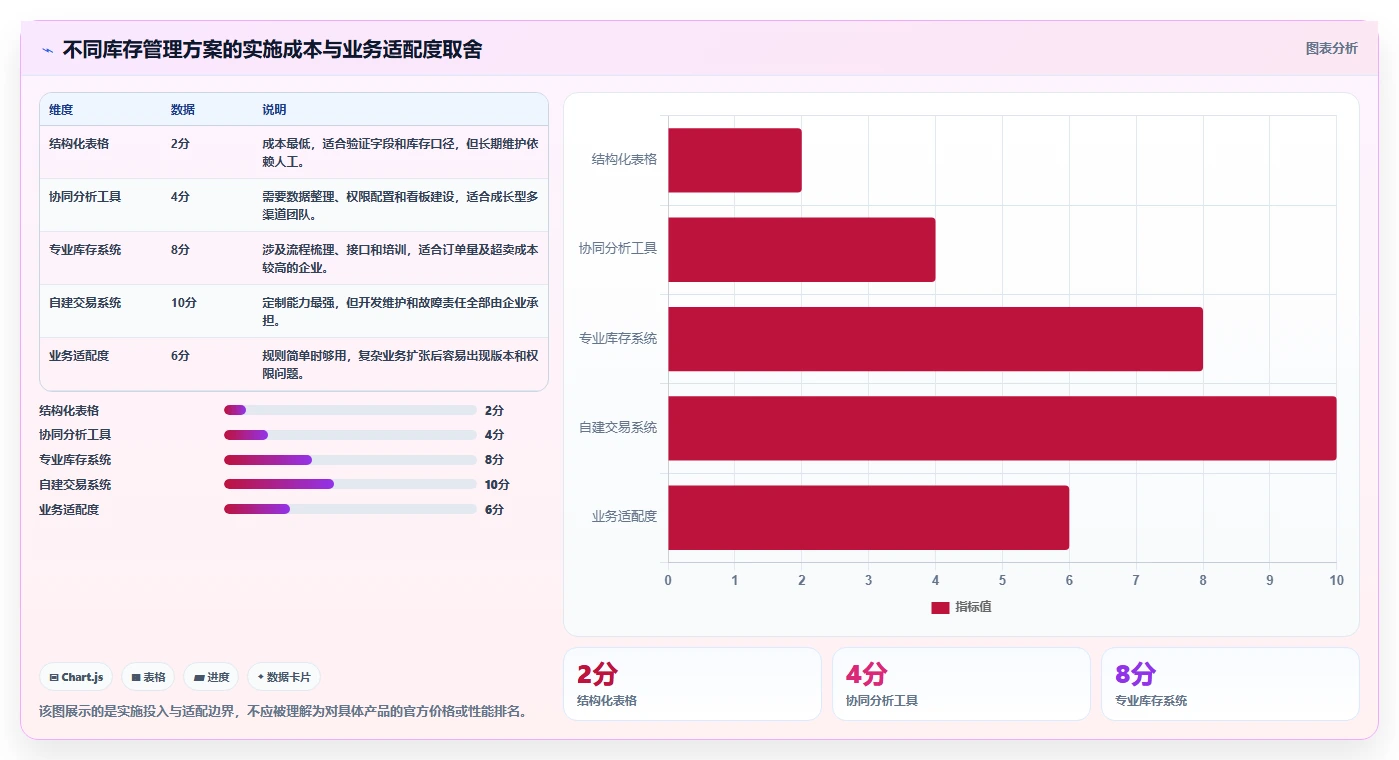Click the footnote starting 该图展示的是
The height and width of the screenshot is (760, 1399).
(283, 712)
